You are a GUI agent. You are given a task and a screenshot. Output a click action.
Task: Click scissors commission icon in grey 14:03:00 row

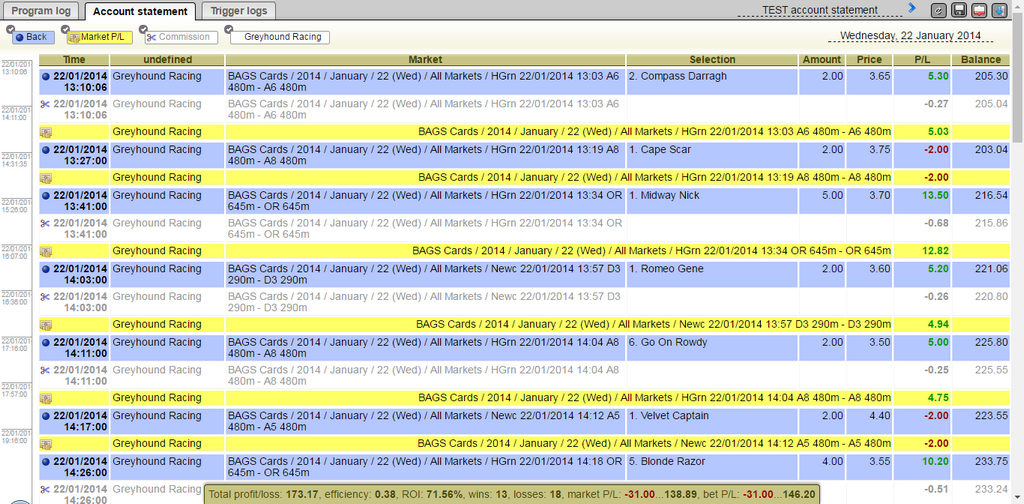click(x=45, y=296)
